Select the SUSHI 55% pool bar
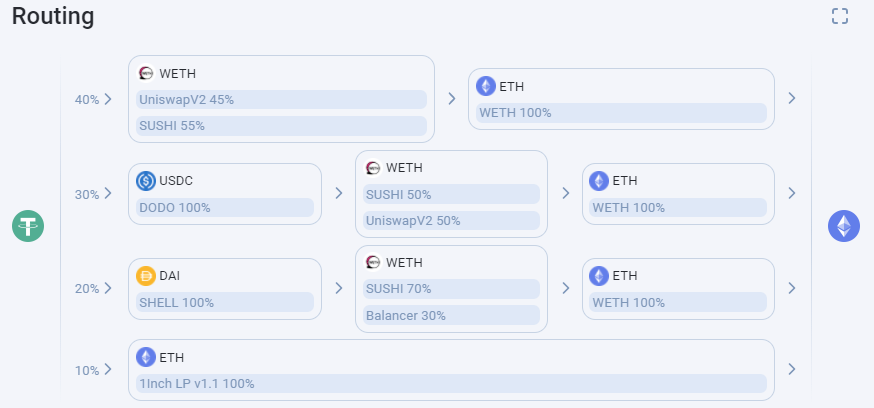The width and height of the screenshot is (874, 408). pos(282,126)
